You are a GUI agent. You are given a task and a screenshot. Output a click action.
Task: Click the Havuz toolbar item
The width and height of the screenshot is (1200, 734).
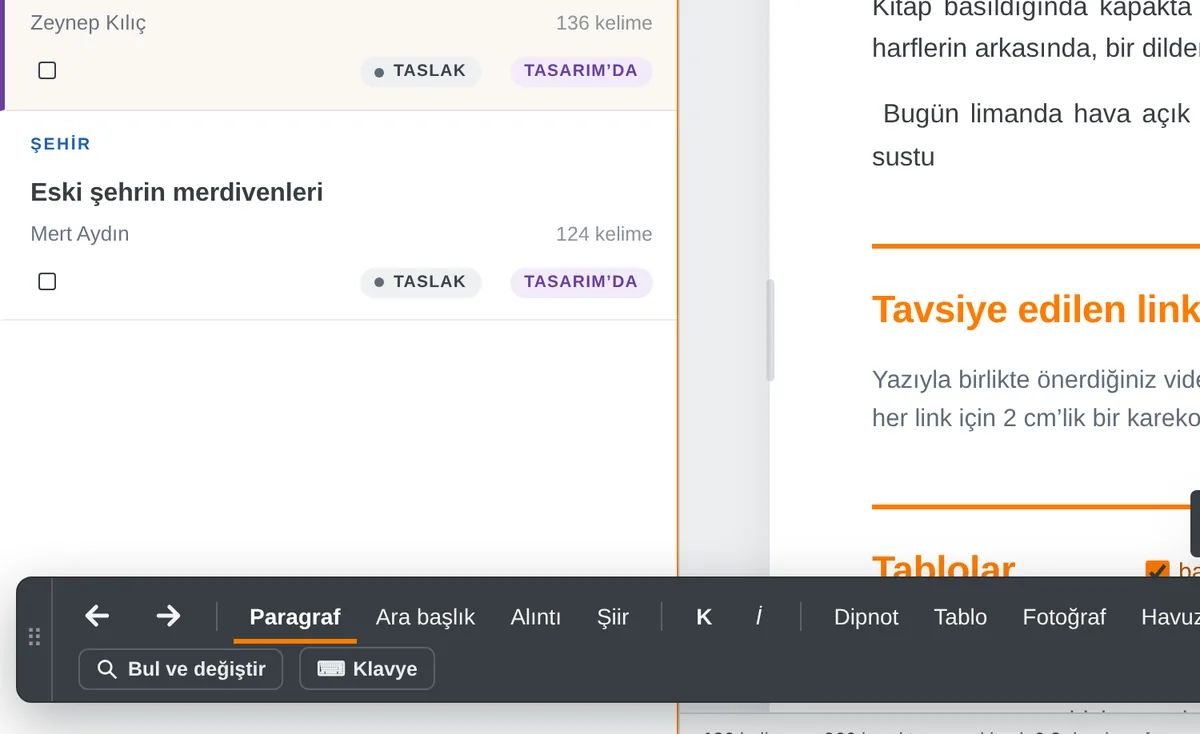pyautogui.click(x=1169, y=617)
